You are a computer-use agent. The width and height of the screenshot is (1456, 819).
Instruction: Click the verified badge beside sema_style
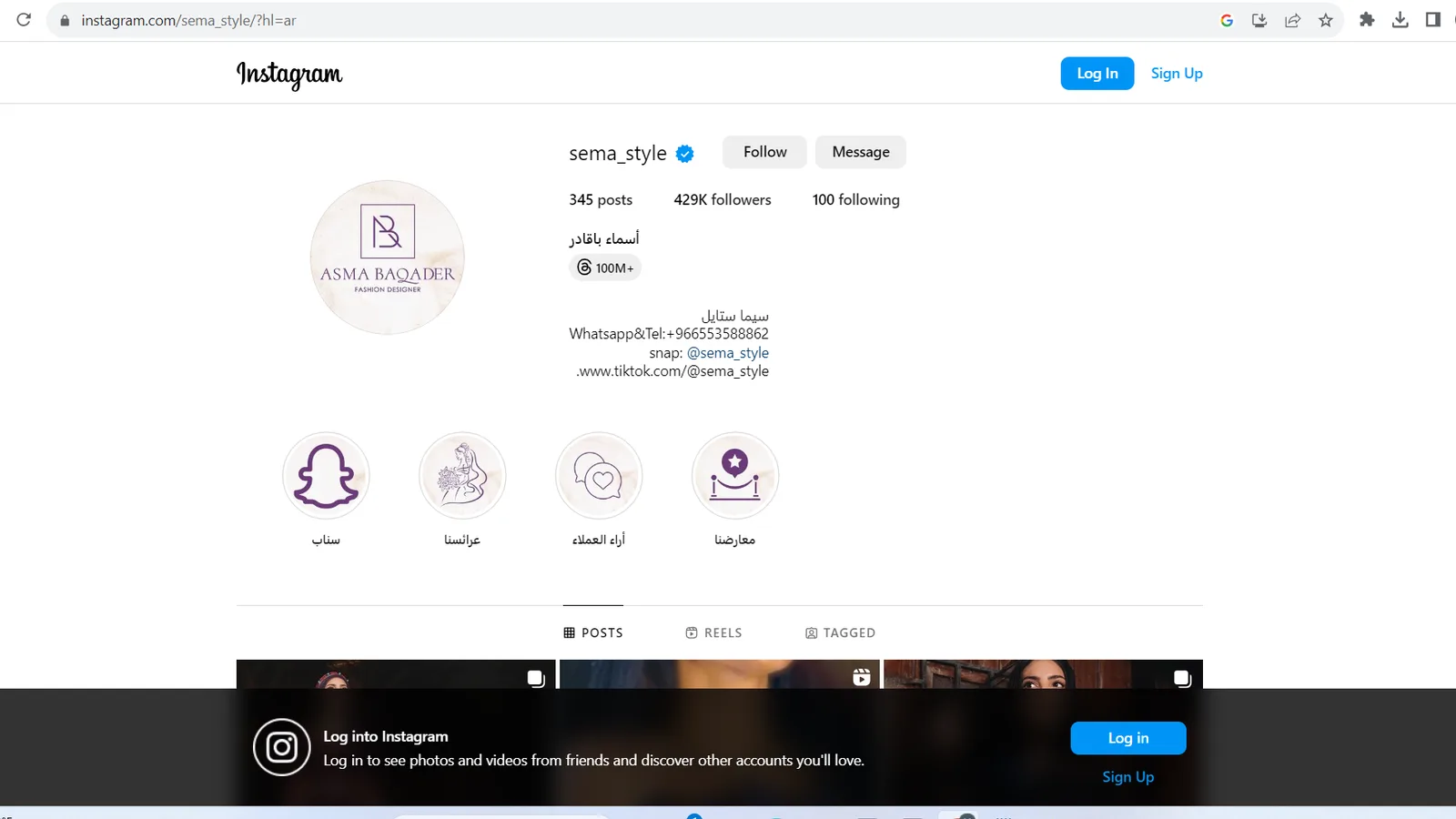pos(685,154)
